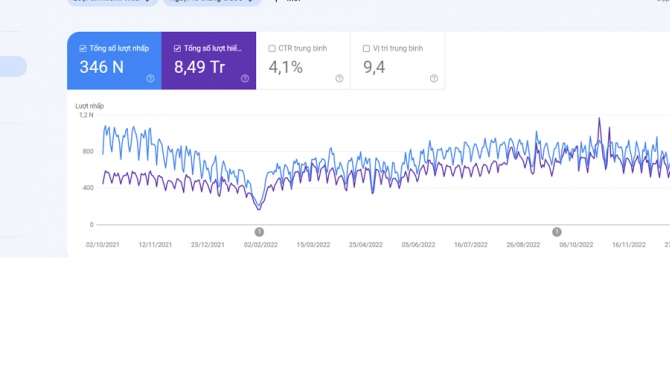The height and width of the screenshot is (377, 670).
Task: Select the 9,4 average position value
Action: pos(374,67)
